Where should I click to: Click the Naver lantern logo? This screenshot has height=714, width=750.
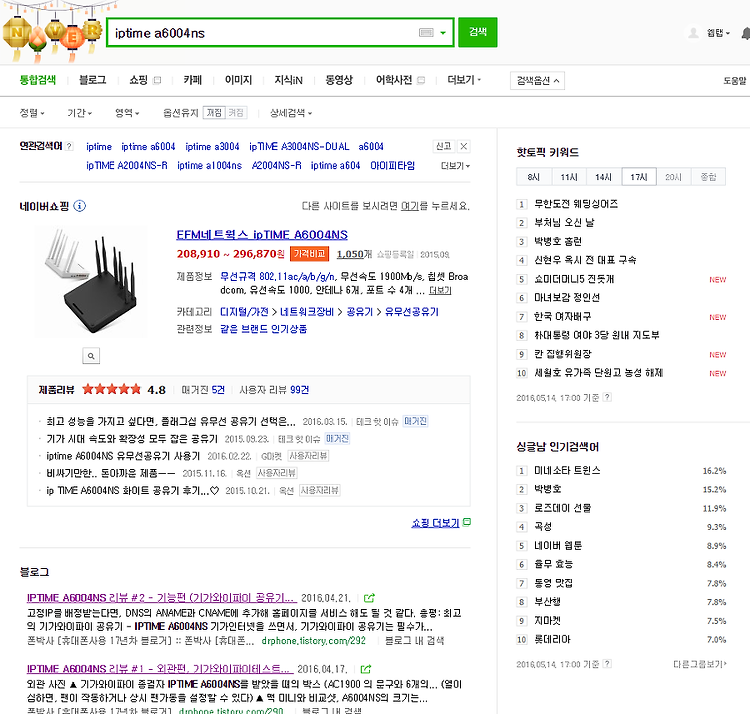coord(53,33)
